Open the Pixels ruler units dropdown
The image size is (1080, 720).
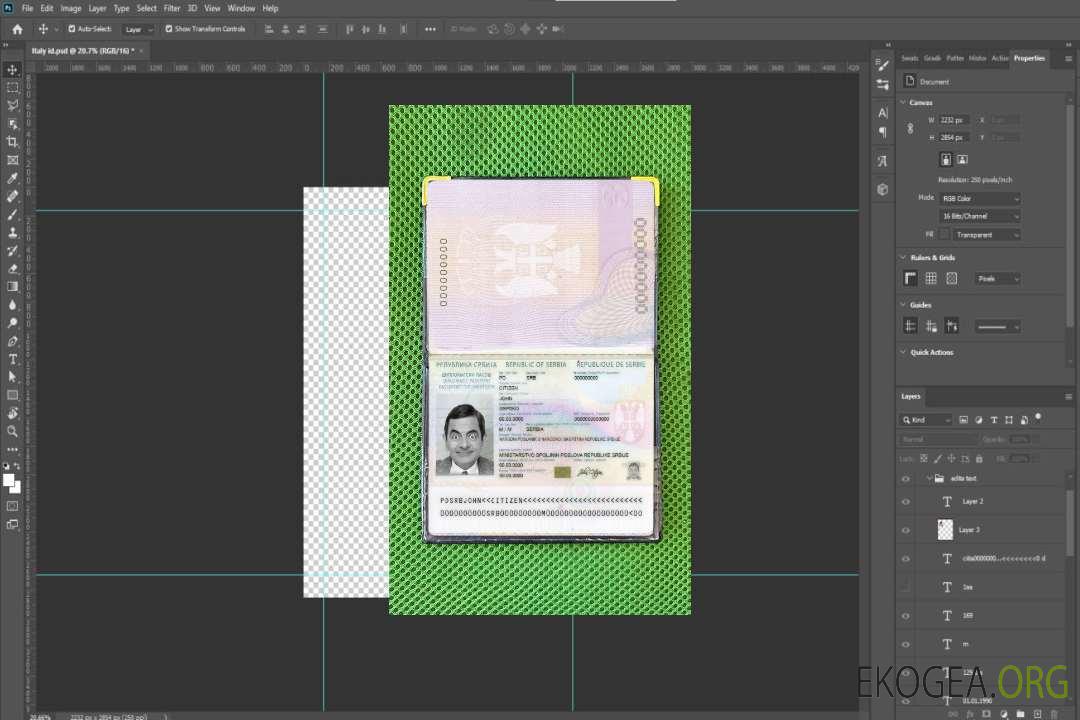998,278
